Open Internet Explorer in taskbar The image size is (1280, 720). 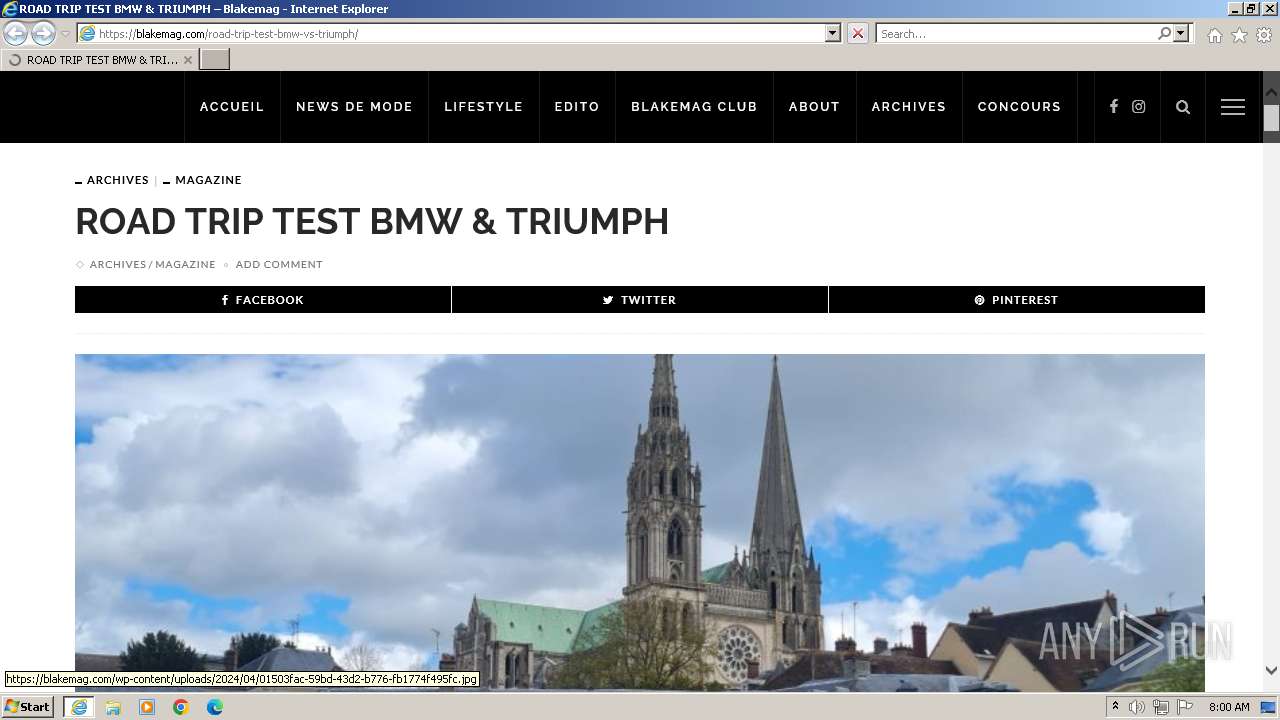point(79,707)
